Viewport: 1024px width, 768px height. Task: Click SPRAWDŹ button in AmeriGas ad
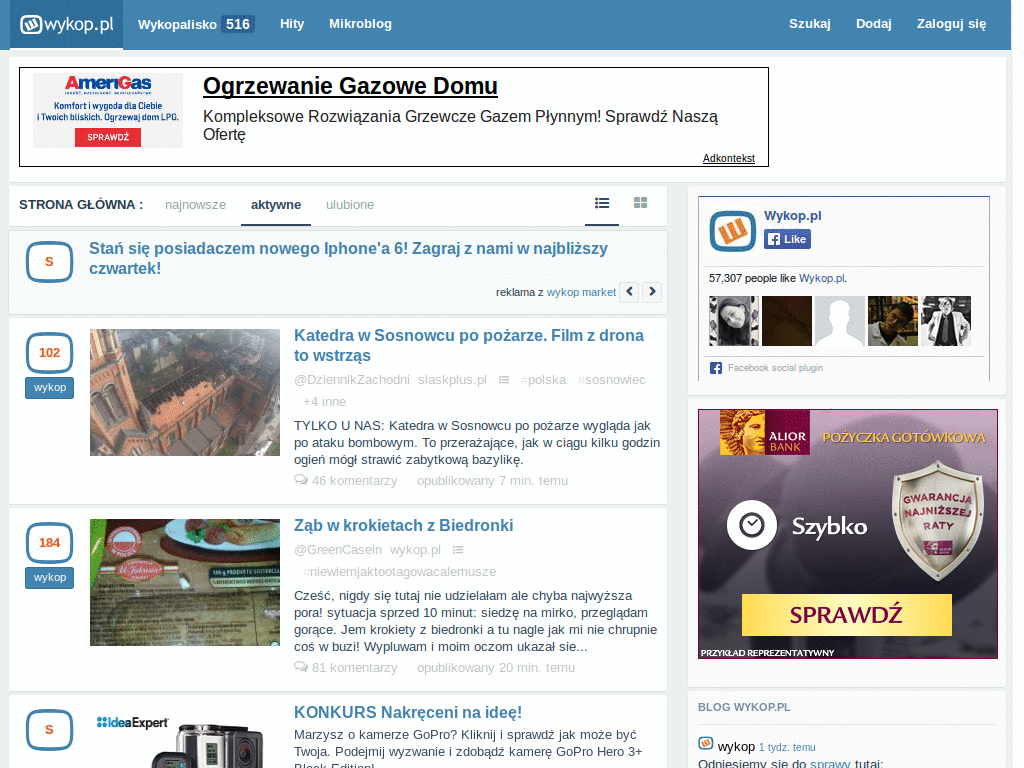[x=108, y=137]
